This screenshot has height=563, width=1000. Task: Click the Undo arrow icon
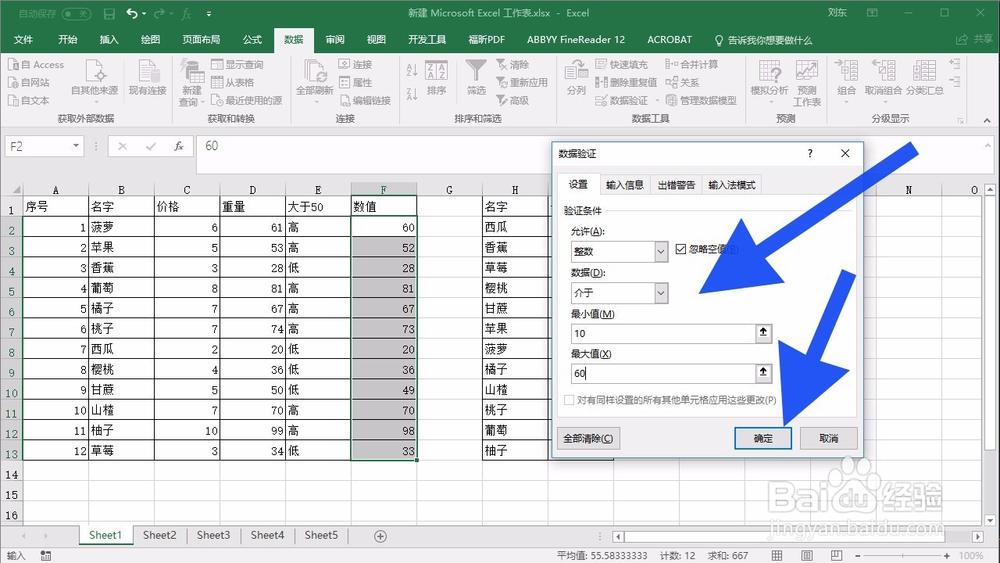click(132, 13)
